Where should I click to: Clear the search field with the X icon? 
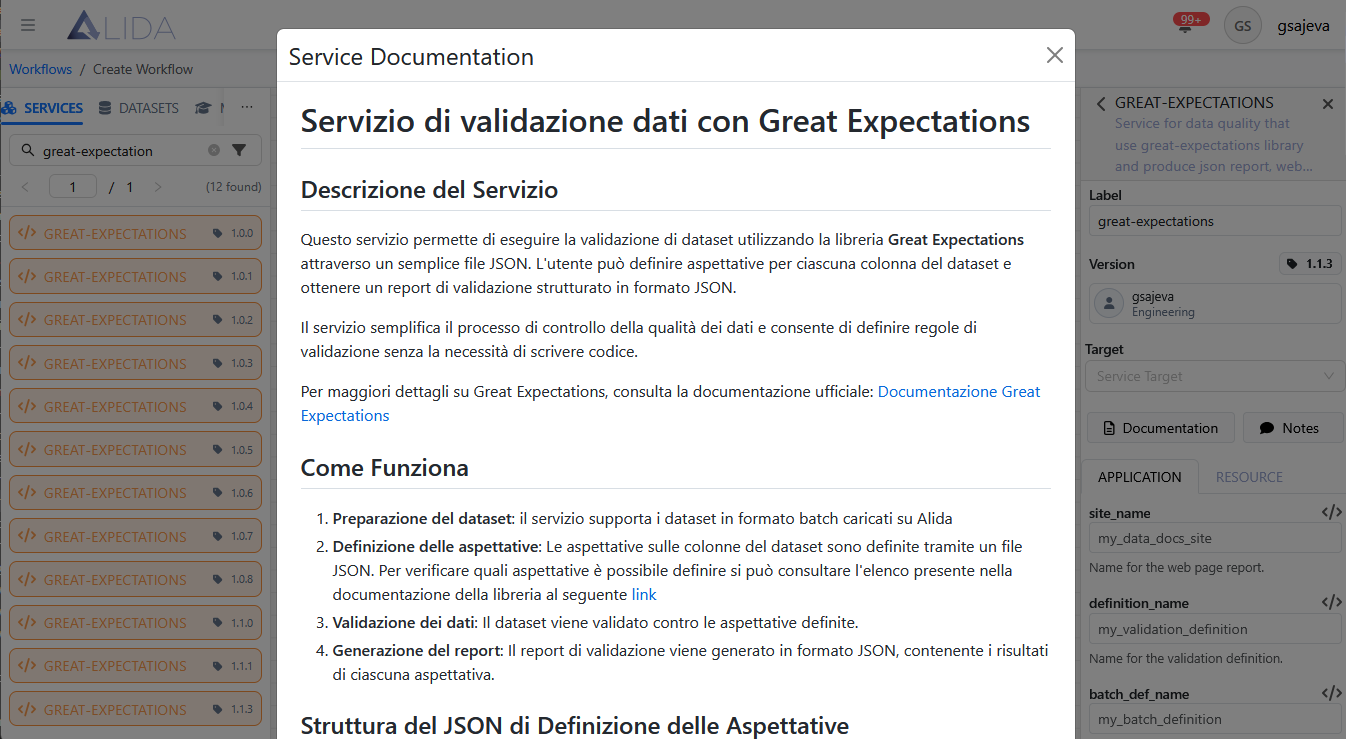tap(213, 151)
